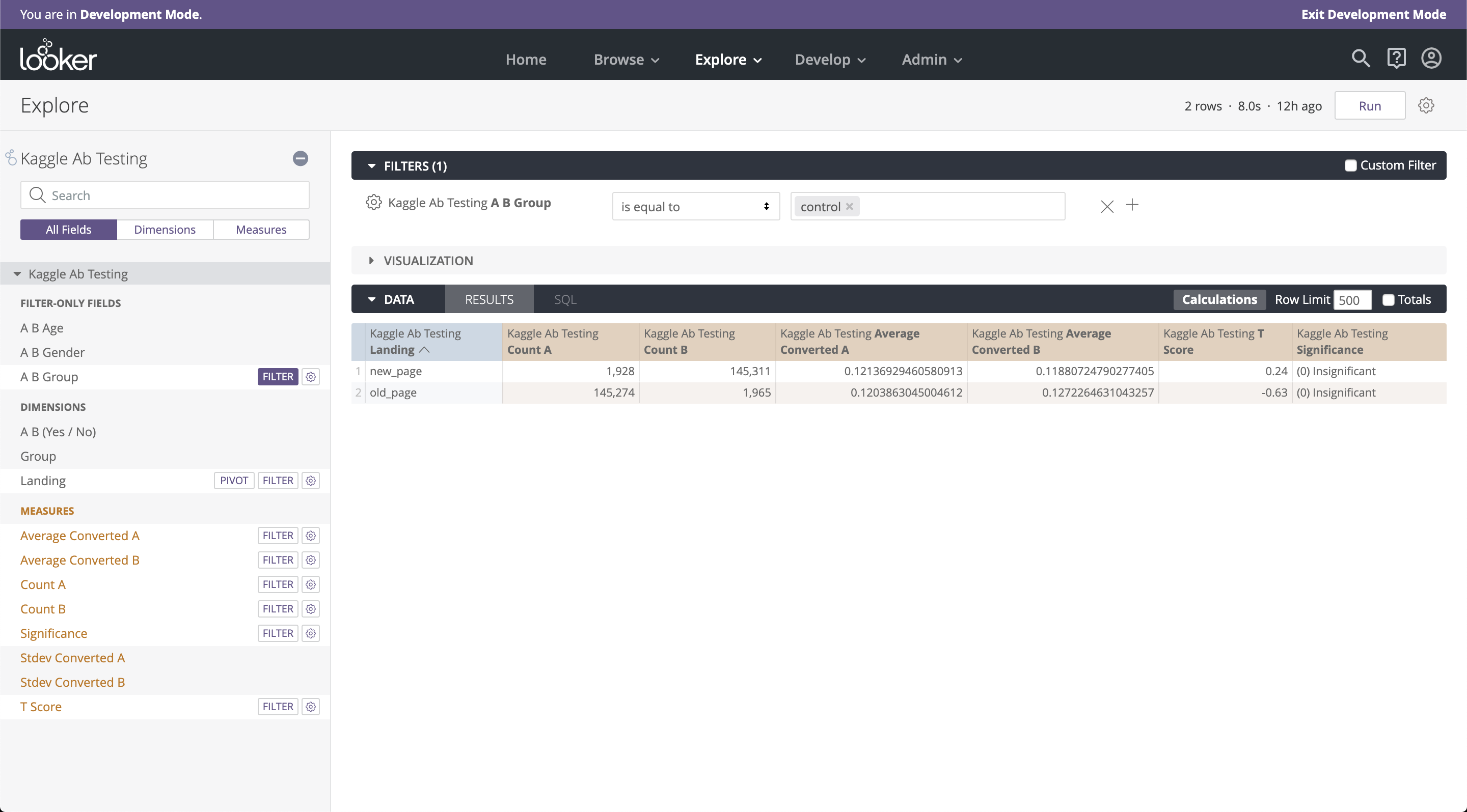Enable the Custom Filter checkbox
The image size is (1467, 812).
coord(1350,165)
